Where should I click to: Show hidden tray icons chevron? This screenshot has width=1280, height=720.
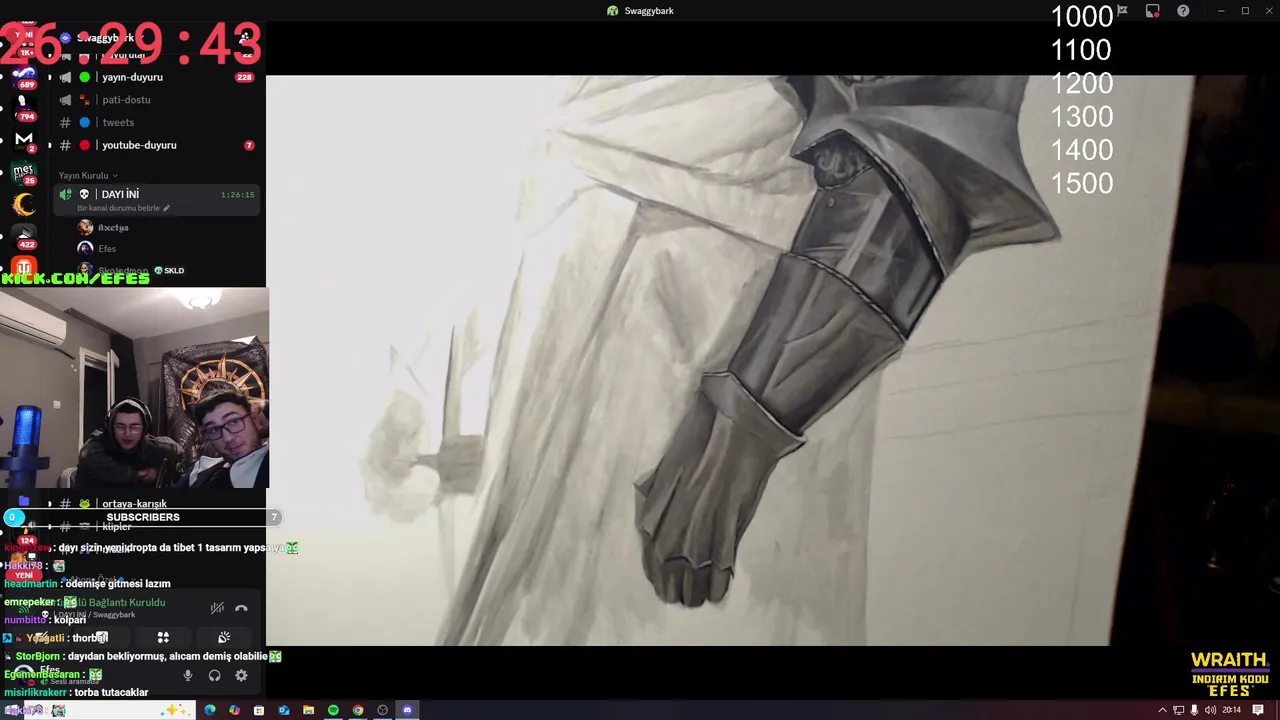point(1162,710)
